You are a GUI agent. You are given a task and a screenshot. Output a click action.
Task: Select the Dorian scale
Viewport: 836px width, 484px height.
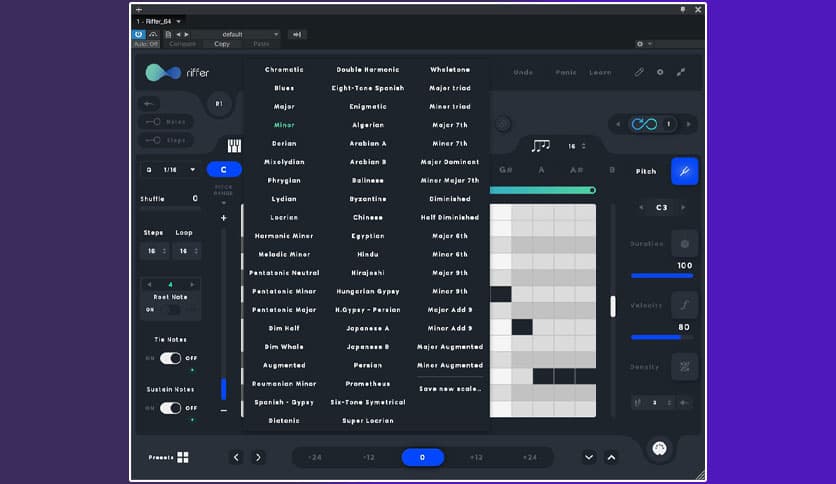point(284,143)
